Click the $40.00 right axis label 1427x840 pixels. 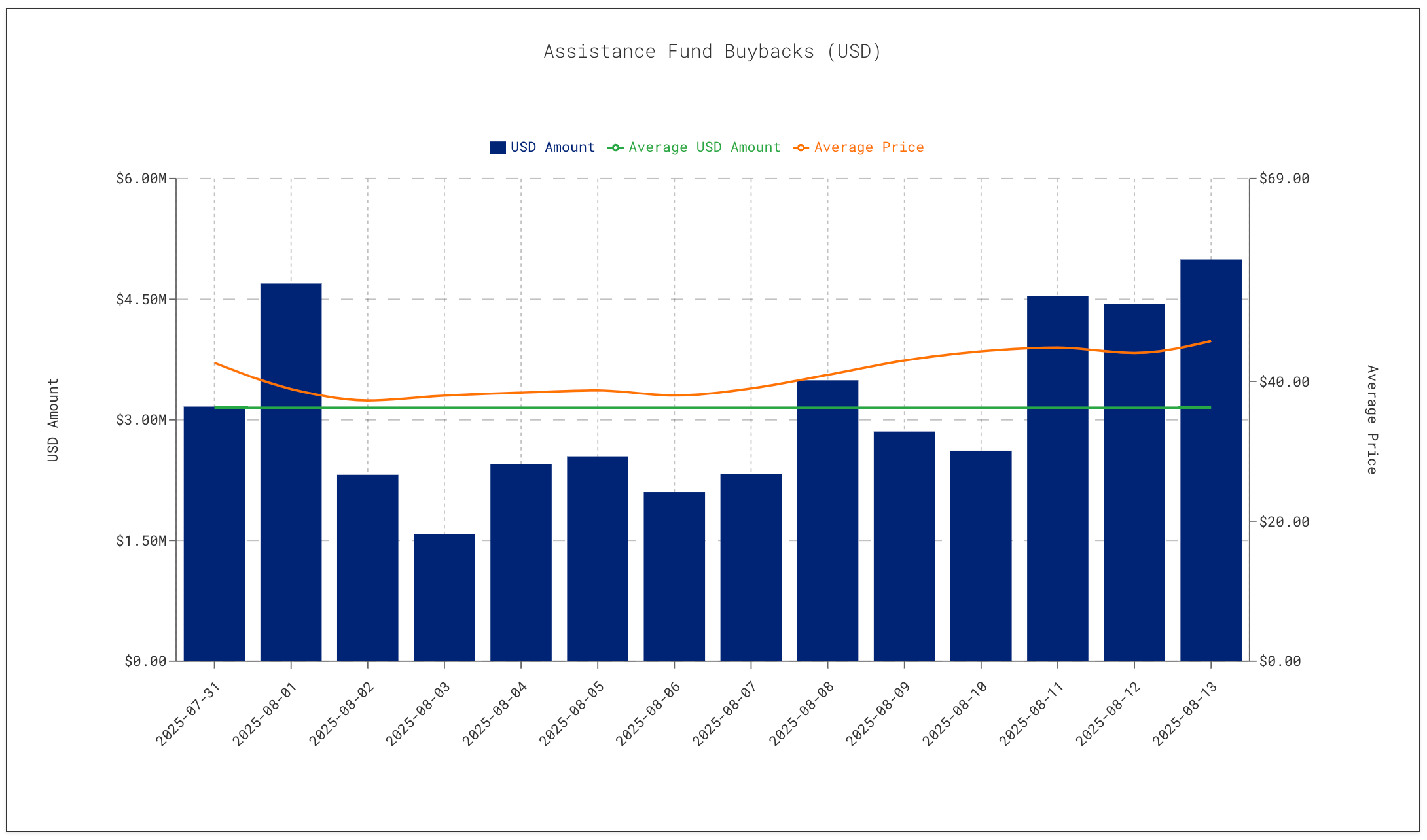point(1284,382)
